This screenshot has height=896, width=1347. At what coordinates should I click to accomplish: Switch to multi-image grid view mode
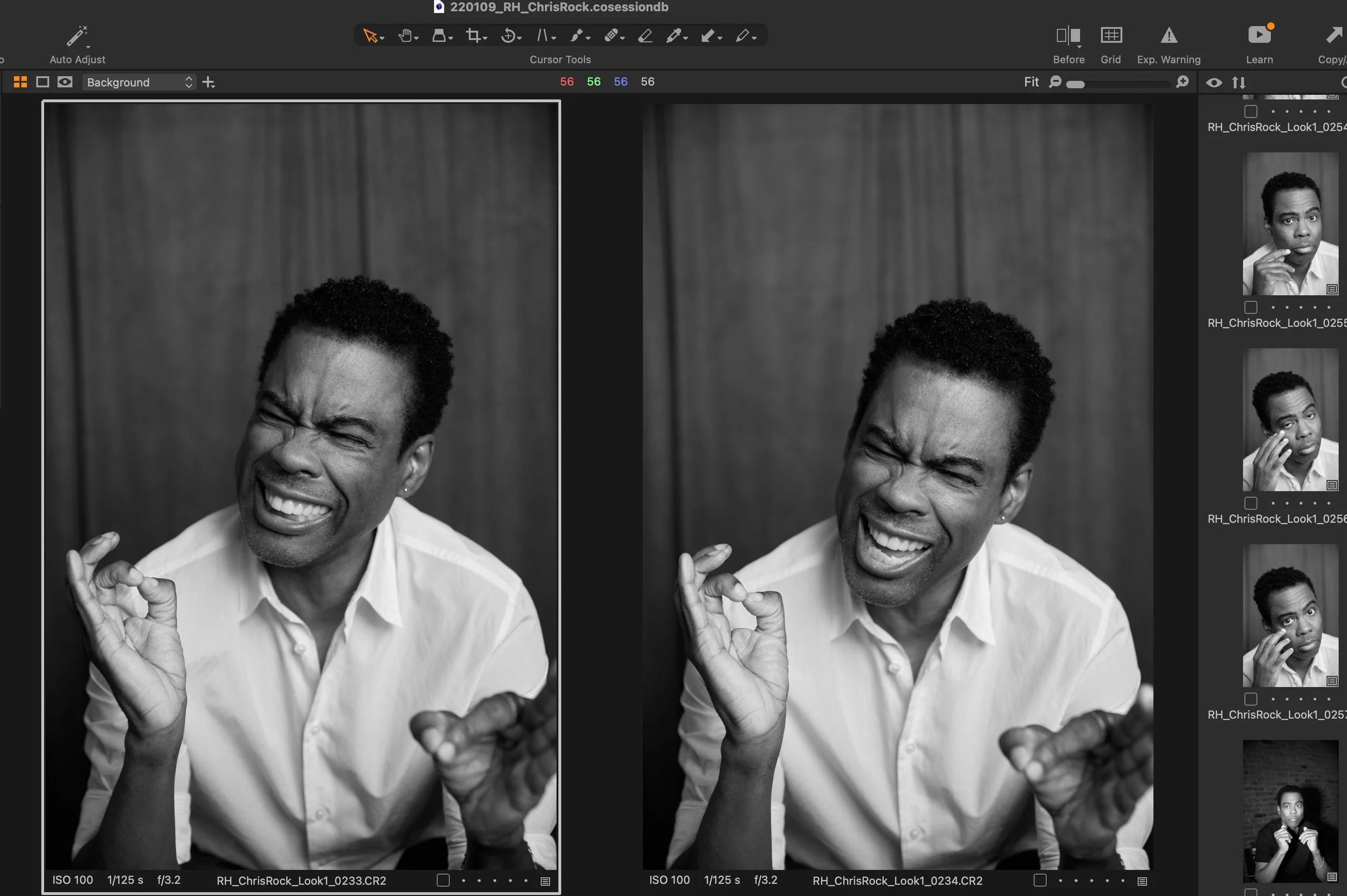[20, 82]
